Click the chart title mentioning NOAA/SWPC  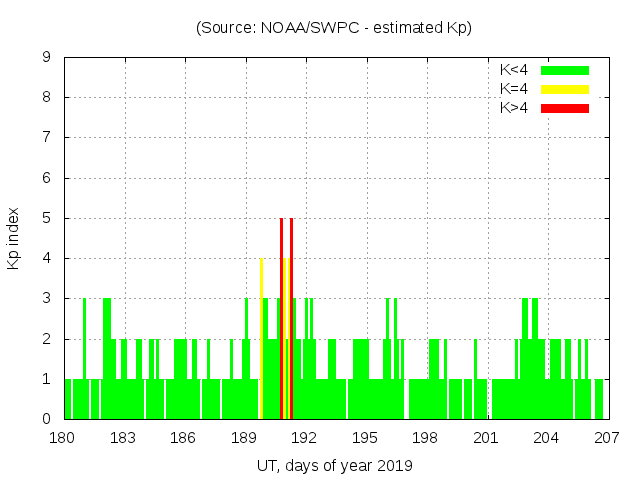tap(334, 28)
